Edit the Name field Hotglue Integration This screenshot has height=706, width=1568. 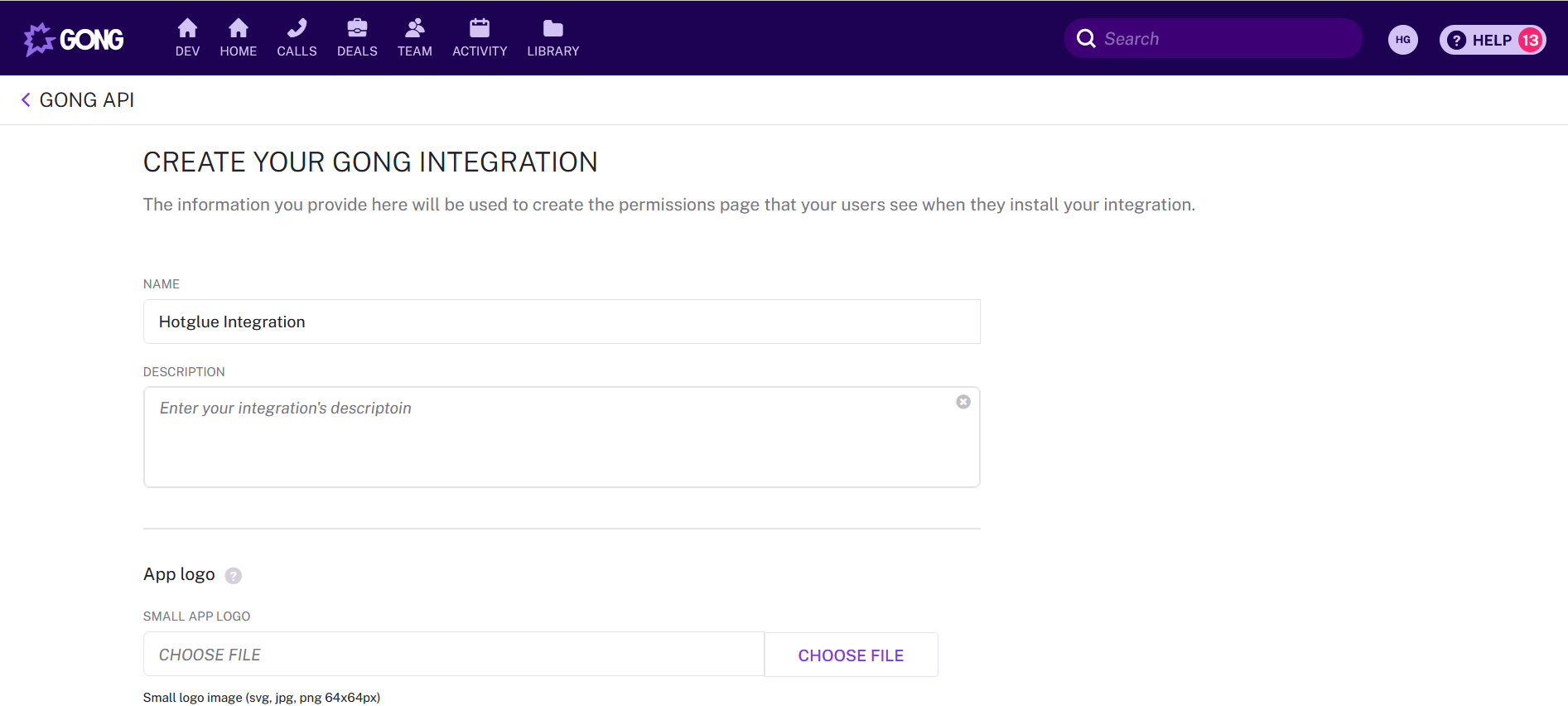pos(562,322)
